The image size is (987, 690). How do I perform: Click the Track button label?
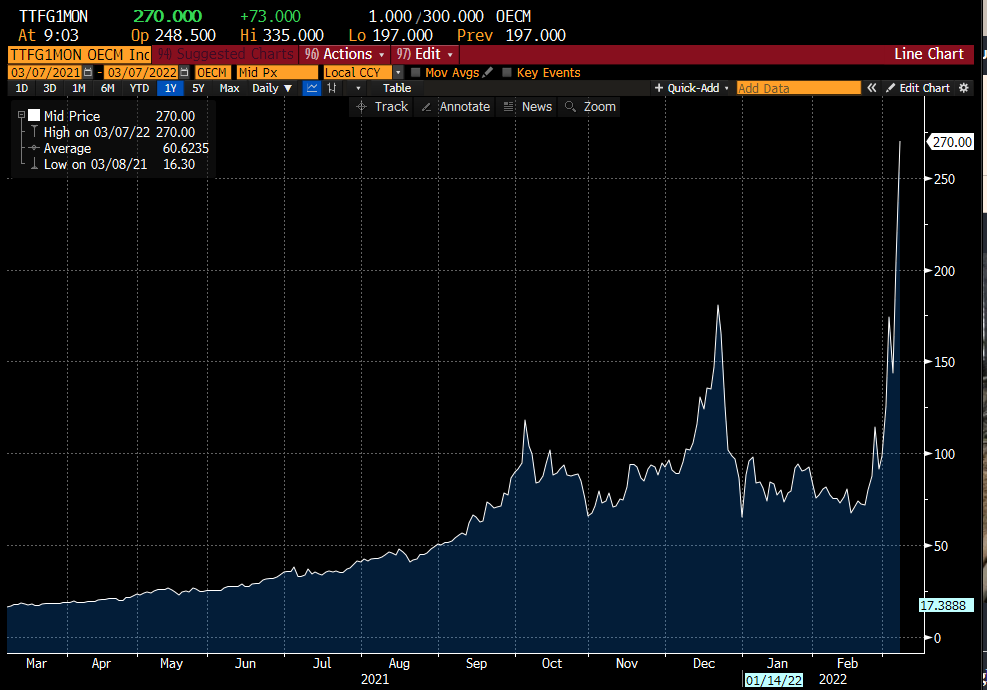392,106
